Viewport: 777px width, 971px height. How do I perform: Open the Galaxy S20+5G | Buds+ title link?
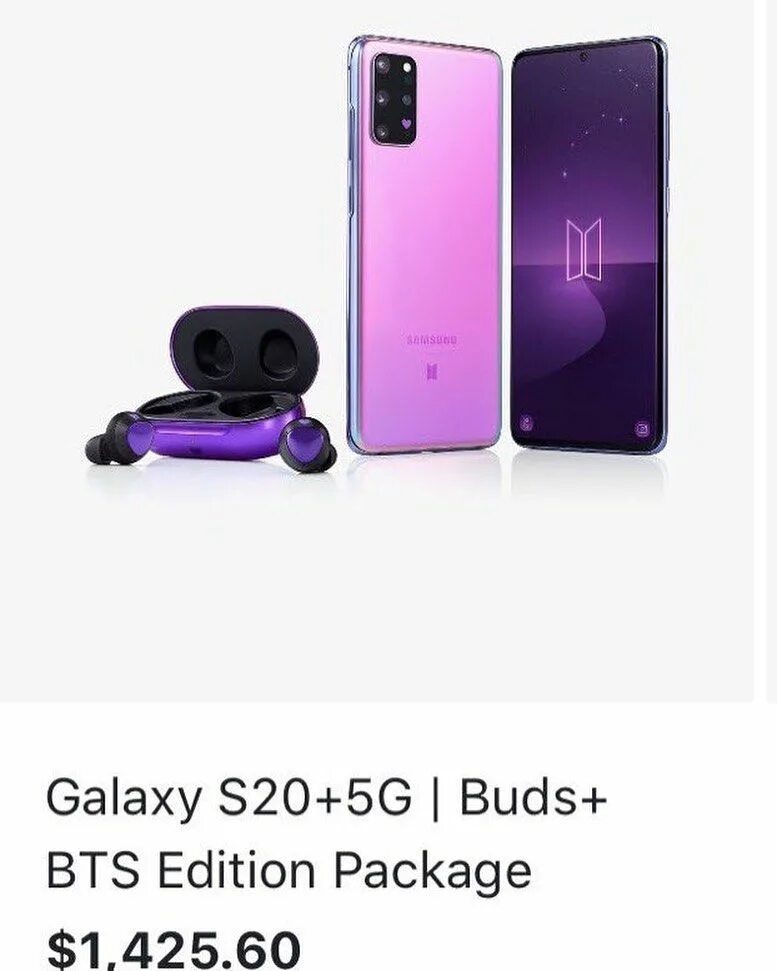326,797
